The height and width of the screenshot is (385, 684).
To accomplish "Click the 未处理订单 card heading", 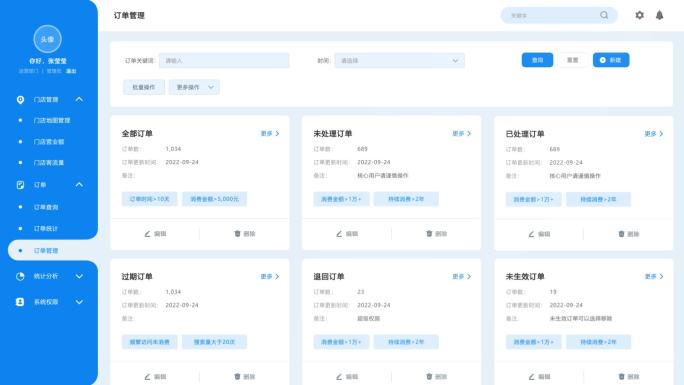I will 333,133.
